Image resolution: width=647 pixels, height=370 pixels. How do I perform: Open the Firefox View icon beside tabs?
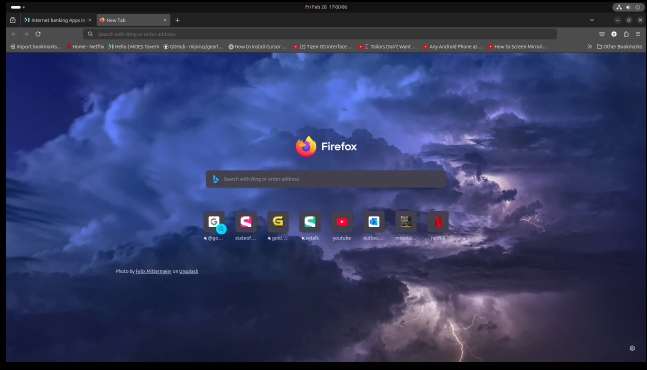(13, 20)
